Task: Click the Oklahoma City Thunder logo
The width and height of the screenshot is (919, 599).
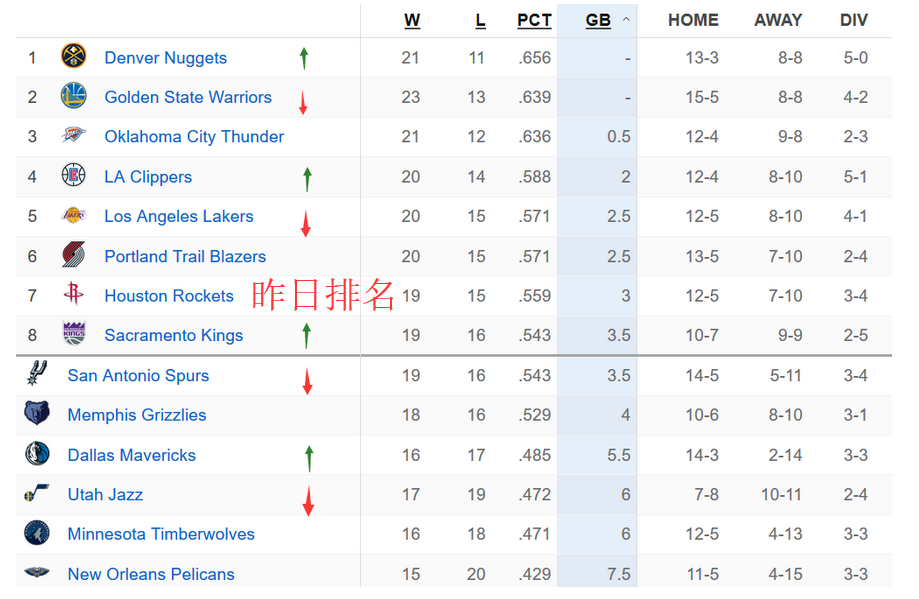Action: coord(73,136)
